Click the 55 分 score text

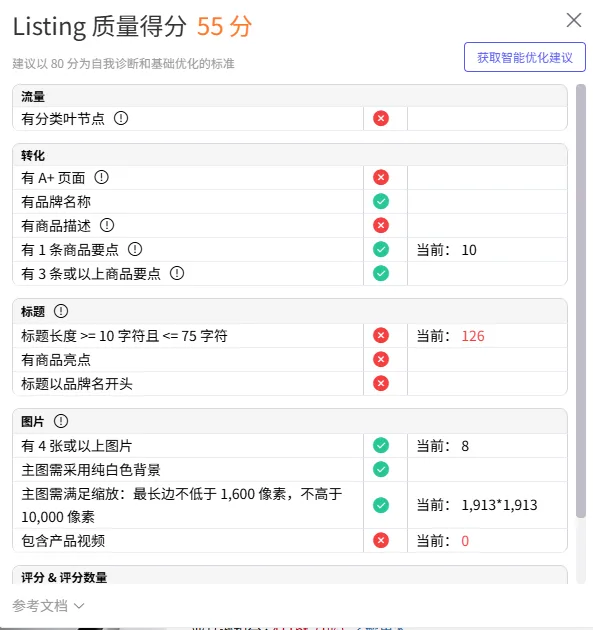point(224,27)
